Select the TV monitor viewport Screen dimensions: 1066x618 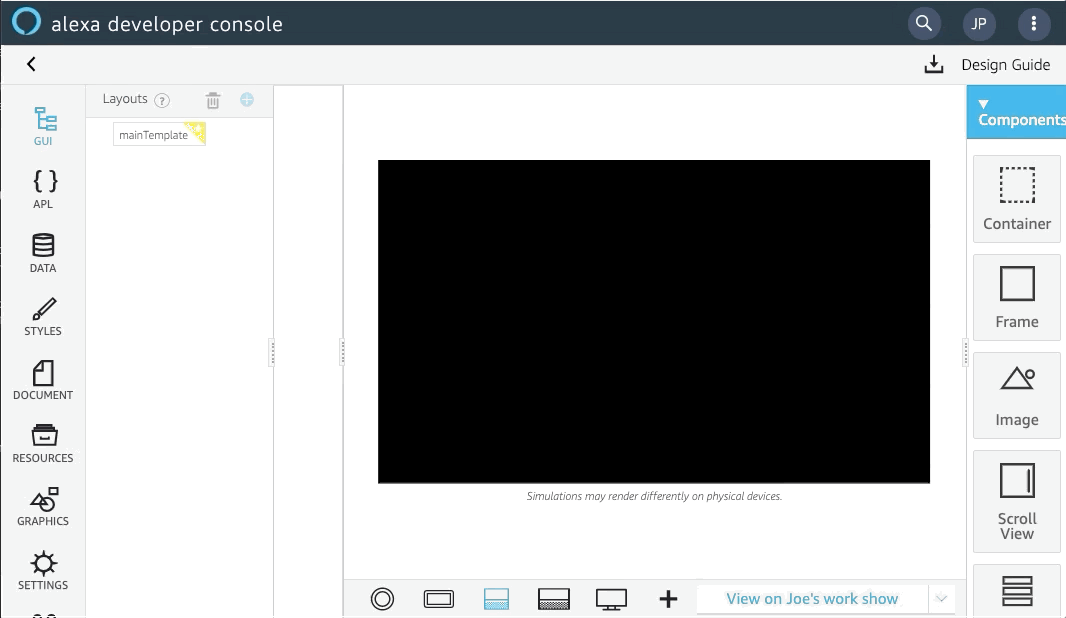pos(611,599)
